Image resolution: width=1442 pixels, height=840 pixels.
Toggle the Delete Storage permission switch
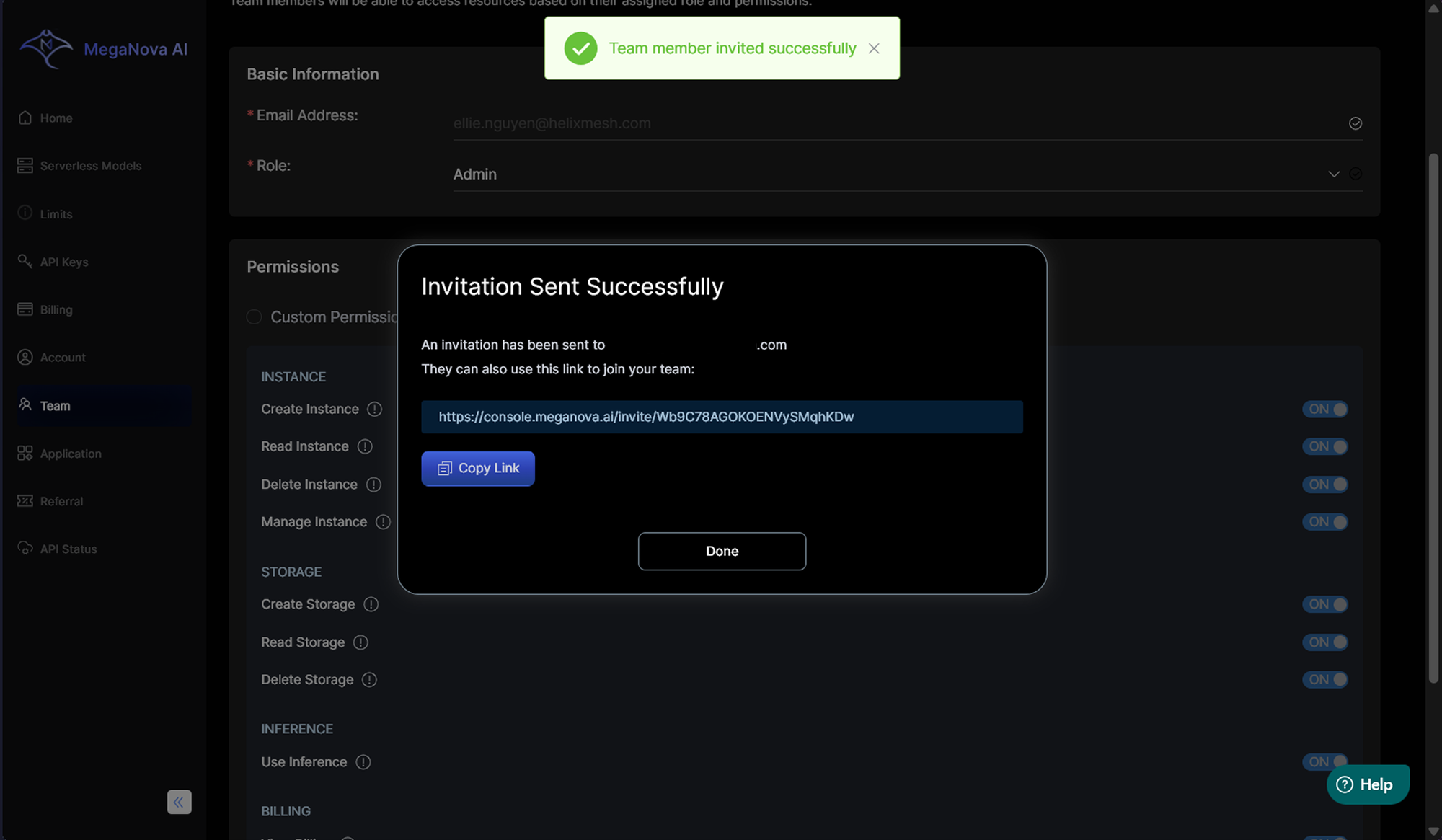[1324, 680]
